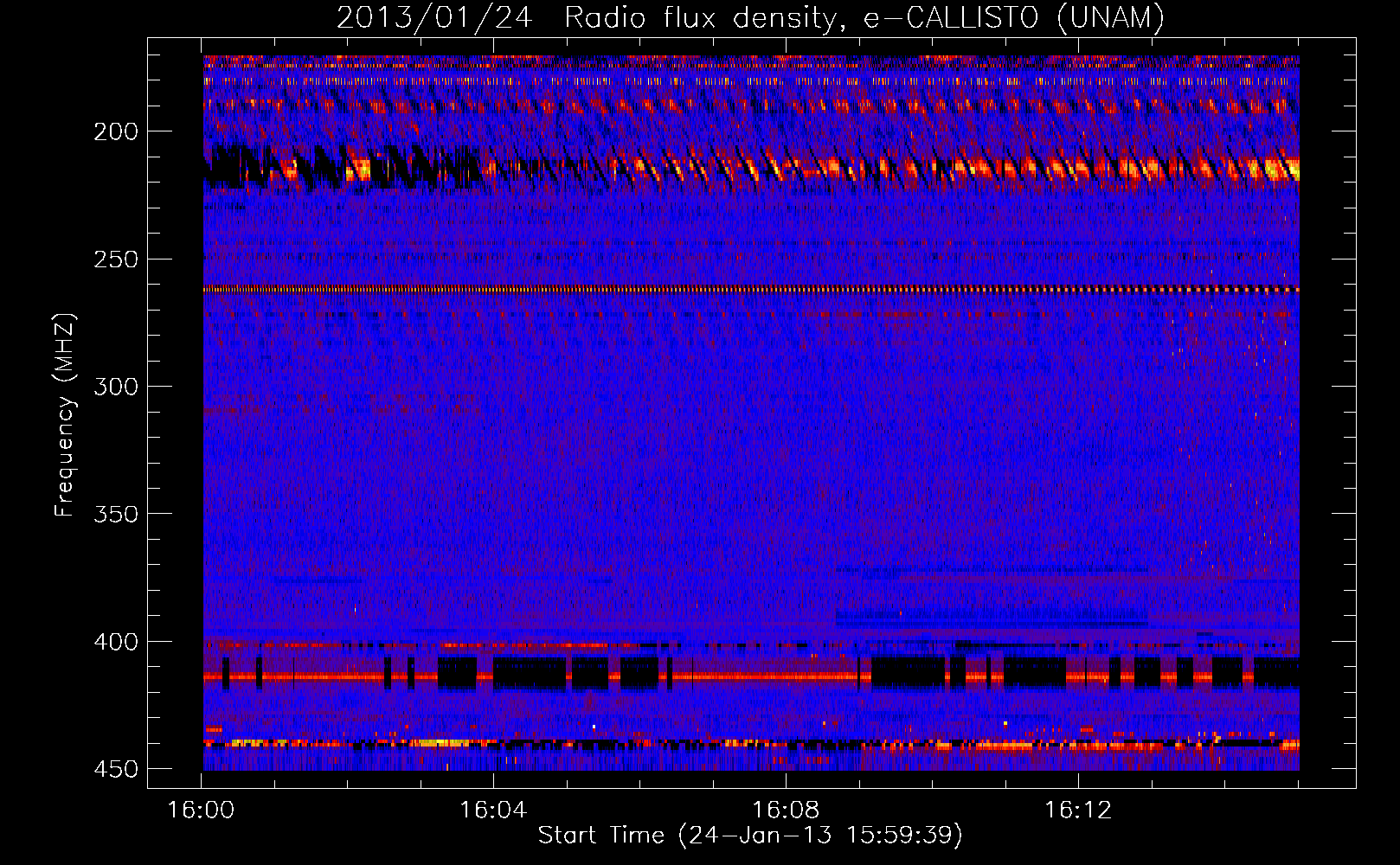Viewport: 1400px width, 865px height.
Task: Click the 250 frequency tick label
Action: (116, 259)
